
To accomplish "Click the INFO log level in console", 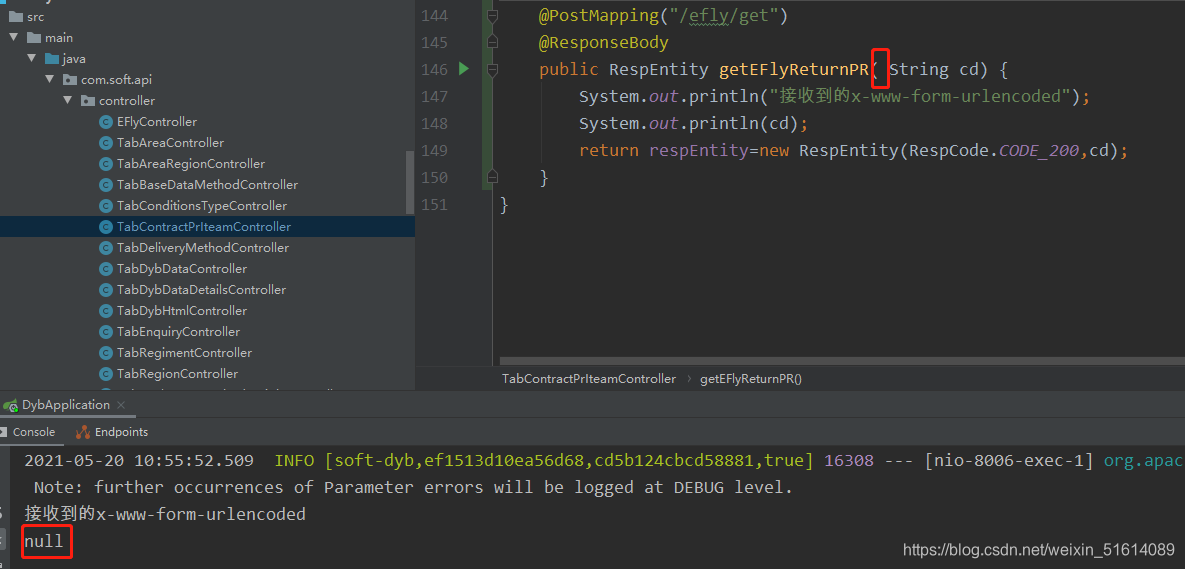I will click(x=295, y=460).
